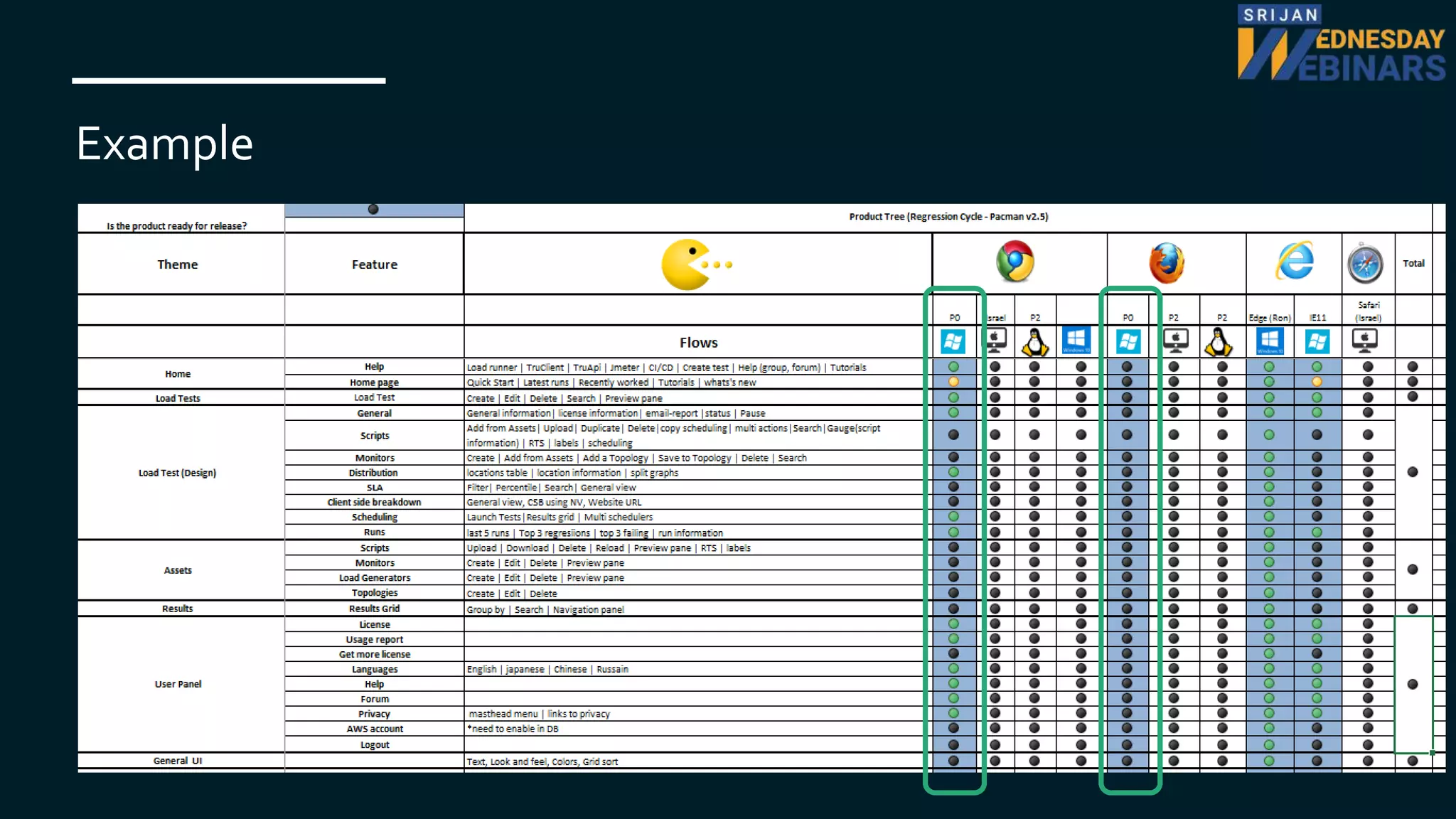This screenshot has width=1456, height=819.
Task: Click the Firefox browser icon
Action: (1166, 263)
